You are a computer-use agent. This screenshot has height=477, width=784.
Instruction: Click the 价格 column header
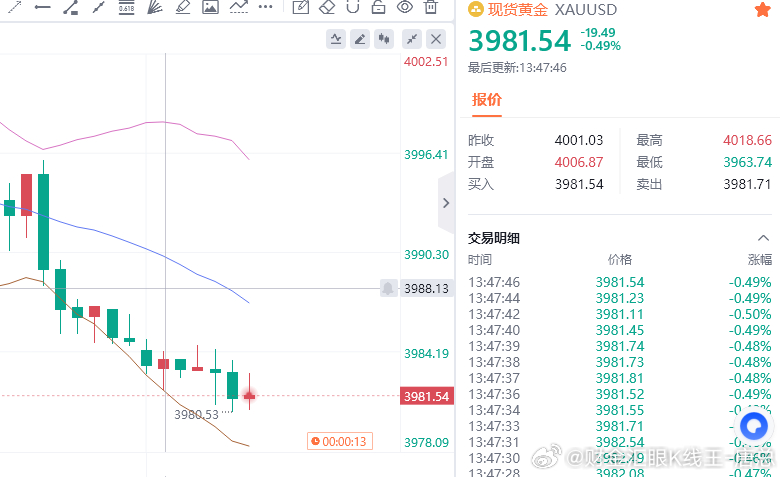tap(620, 260)
